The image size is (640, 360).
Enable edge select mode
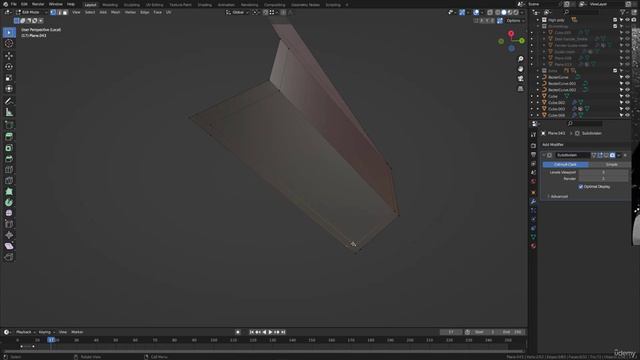59,12
